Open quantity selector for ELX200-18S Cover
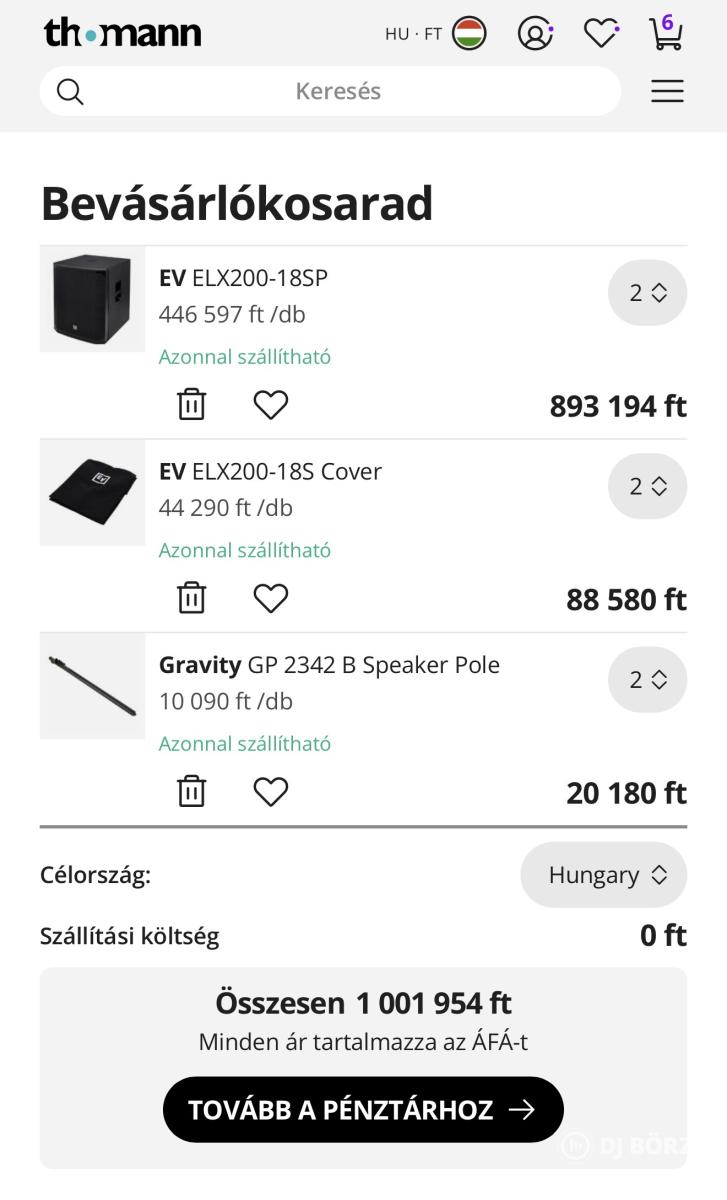The width and height of the screenshot is (727, 1200). (647, 486)
